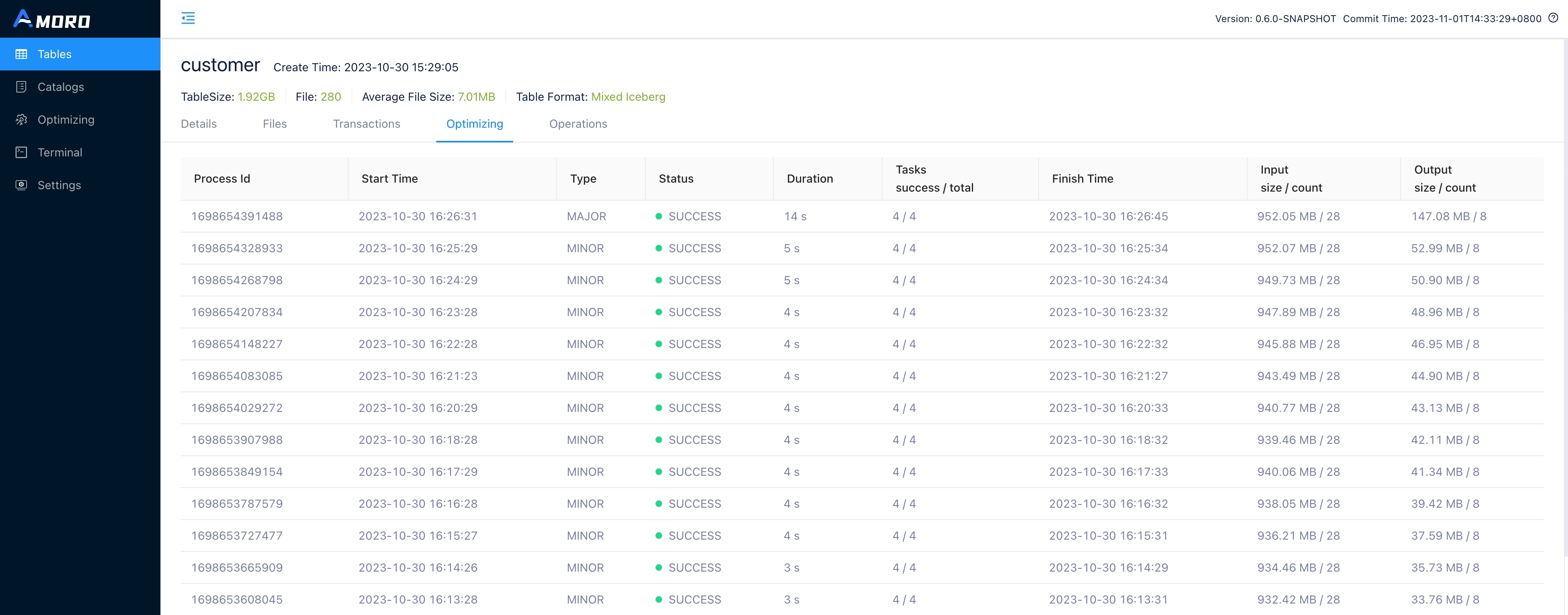The height and width of the screenshot is (615, 1568).
Task: Open the Operations tab
Action: coord(578,124)
